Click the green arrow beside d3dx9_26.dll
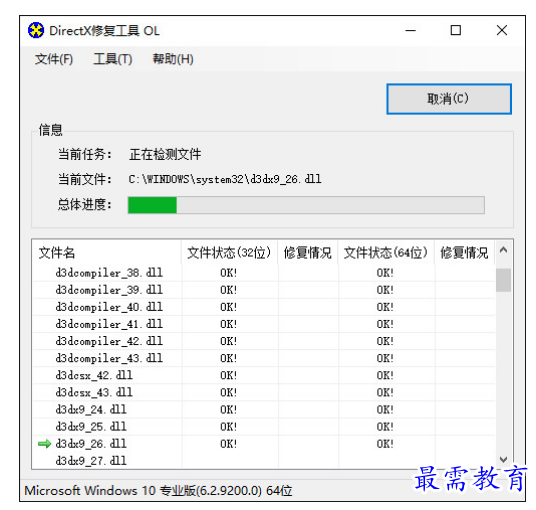 coord(44,444)
